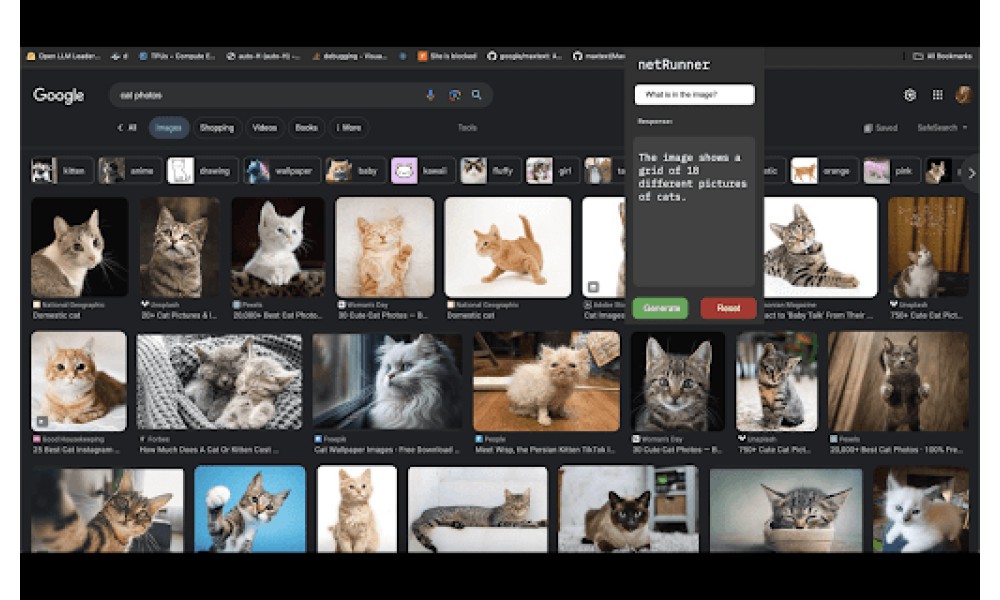This screenshot has width=1000, height=600.
Task: Open '750+ Cute Cat Pict...' thumbnail in first row
Action: [x=928, y=247]
